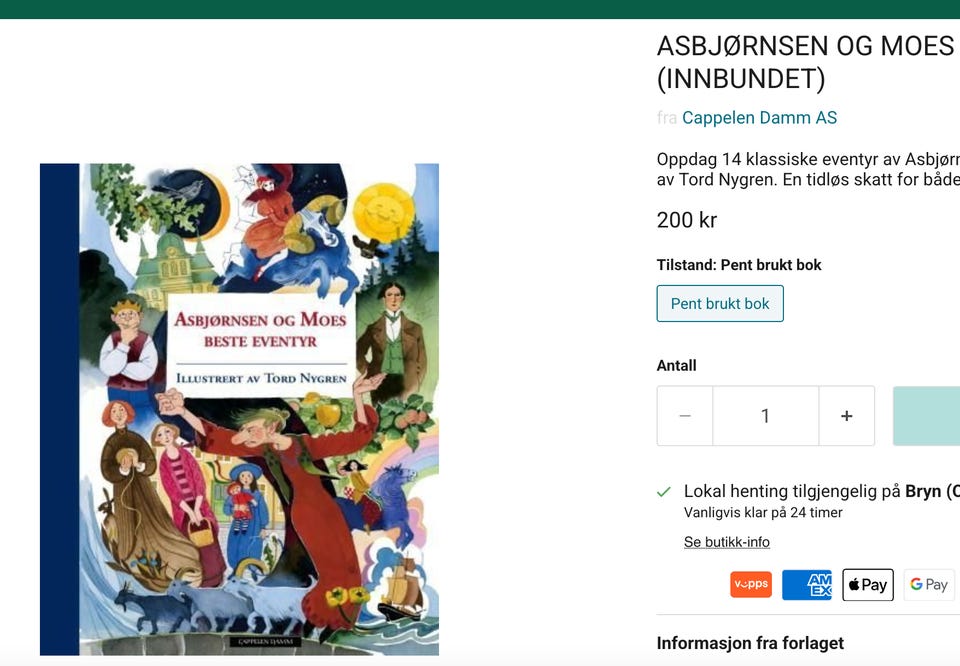Click the Oppdag 14 klassiske eventyr description
Viewport: 960px width, 666px height.
(x=808, y=169)
